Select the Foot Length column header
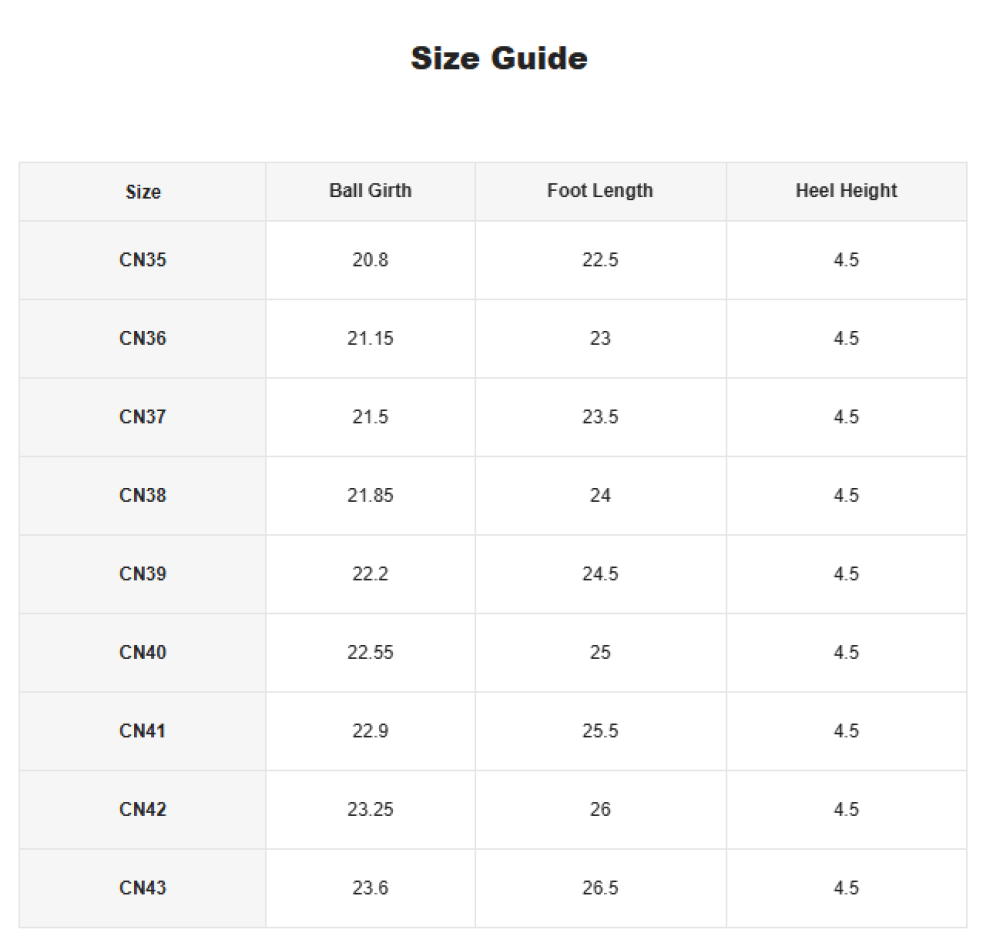Image resolution: width=1000 pixels, height=936 pixels. (600, 191)
